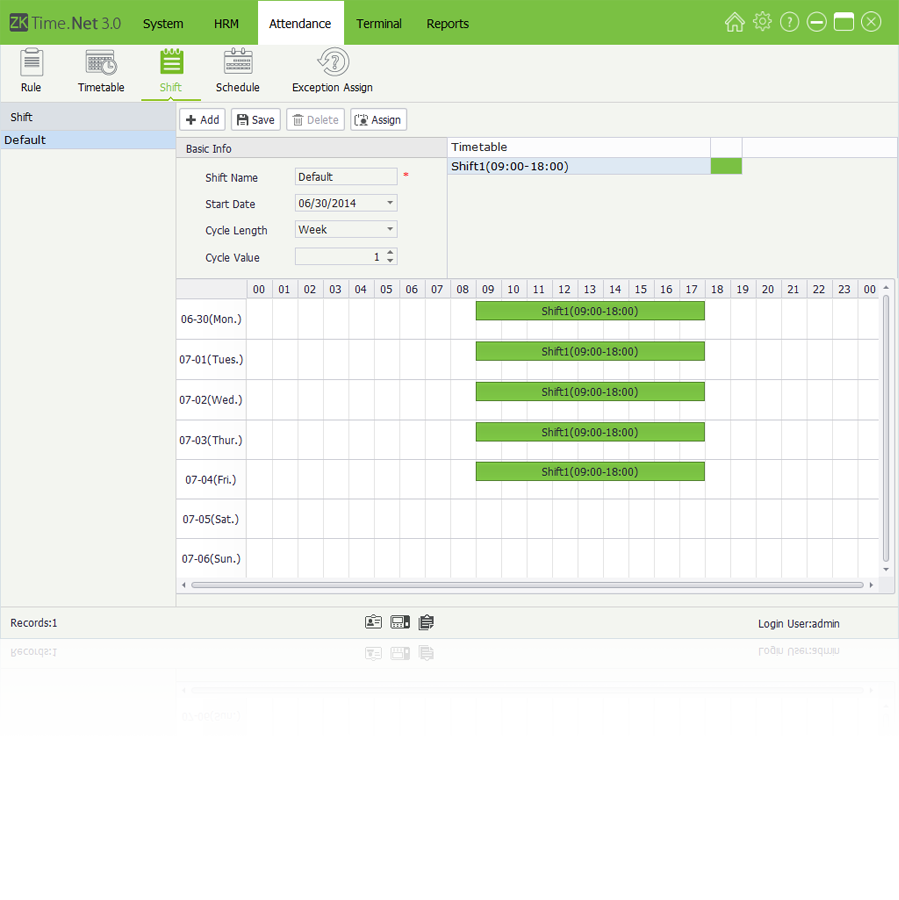
Task: Click the ID card icon in status bar
Action: click(x=373, y=622)
